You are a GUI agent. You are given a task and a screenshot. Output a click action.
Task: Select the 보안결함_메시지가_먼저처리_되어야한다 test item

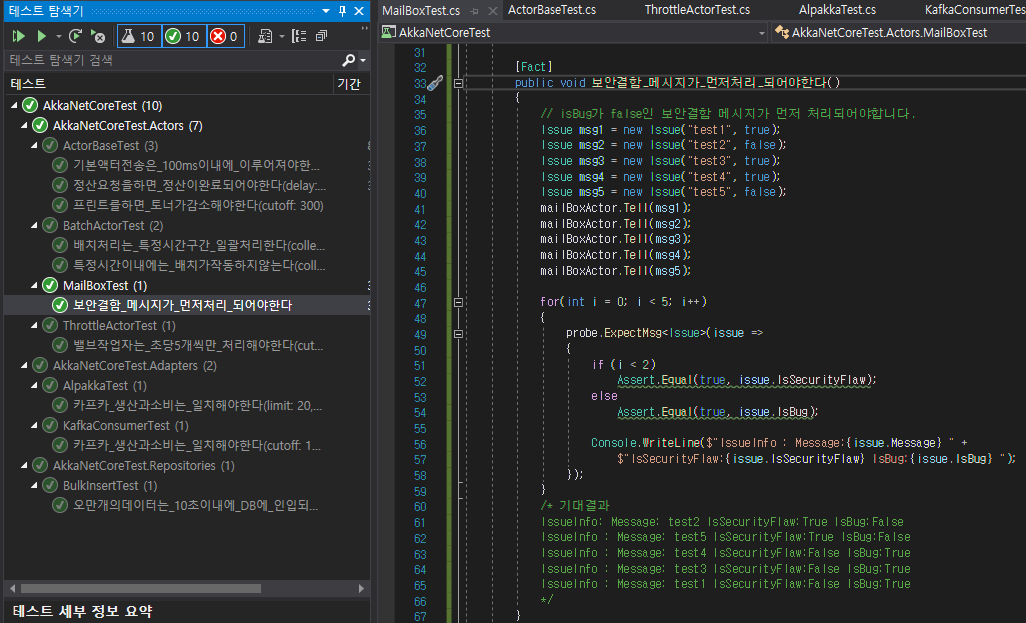tap(182, 305)
